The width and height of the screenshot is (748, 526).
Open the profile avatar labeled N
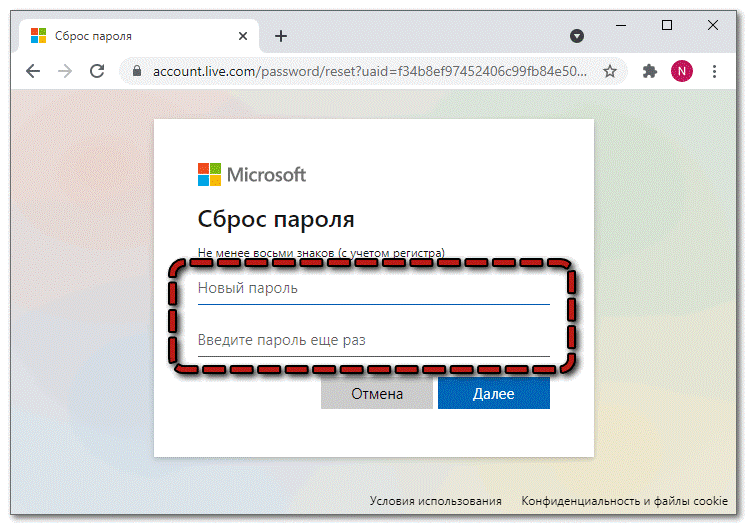point(682,72)
